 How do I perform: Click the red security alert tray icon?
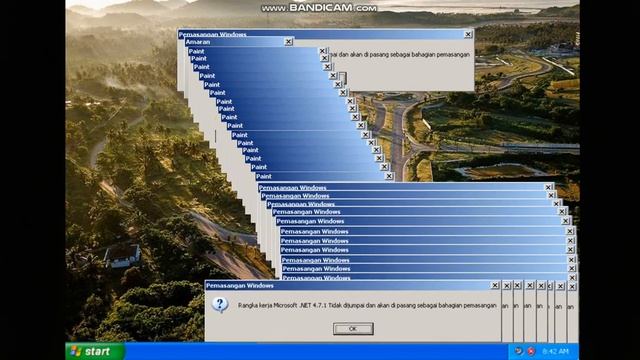tap(531, 351)
